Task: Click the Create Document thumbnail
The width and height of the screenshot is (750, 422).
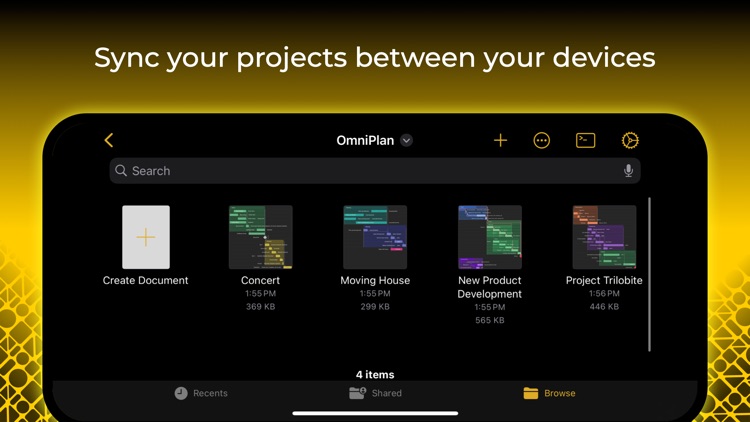Action: click(146, 237)
